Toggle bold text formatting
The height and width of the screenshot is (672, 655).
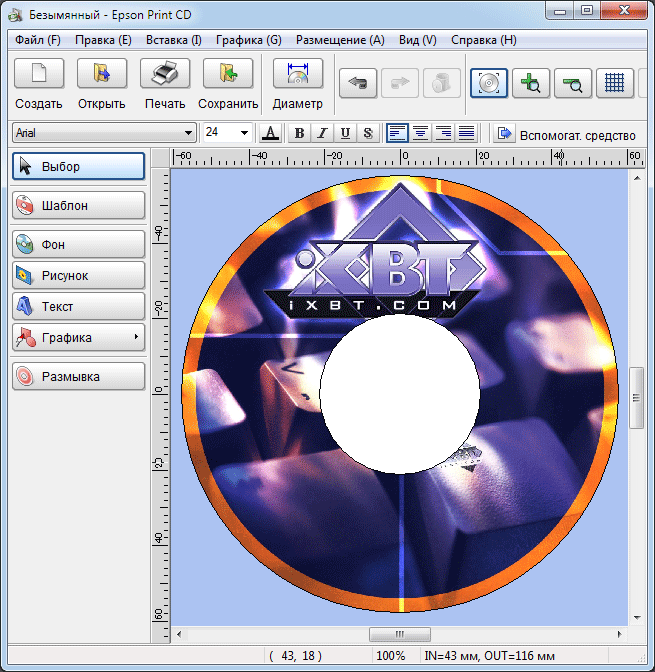tap(299, 133)
